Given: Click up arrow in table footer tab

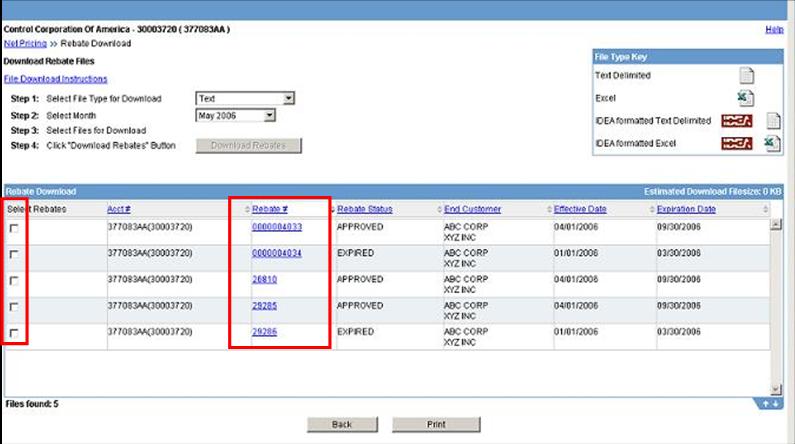Looking at the screenshot, I should coord(766,404).
